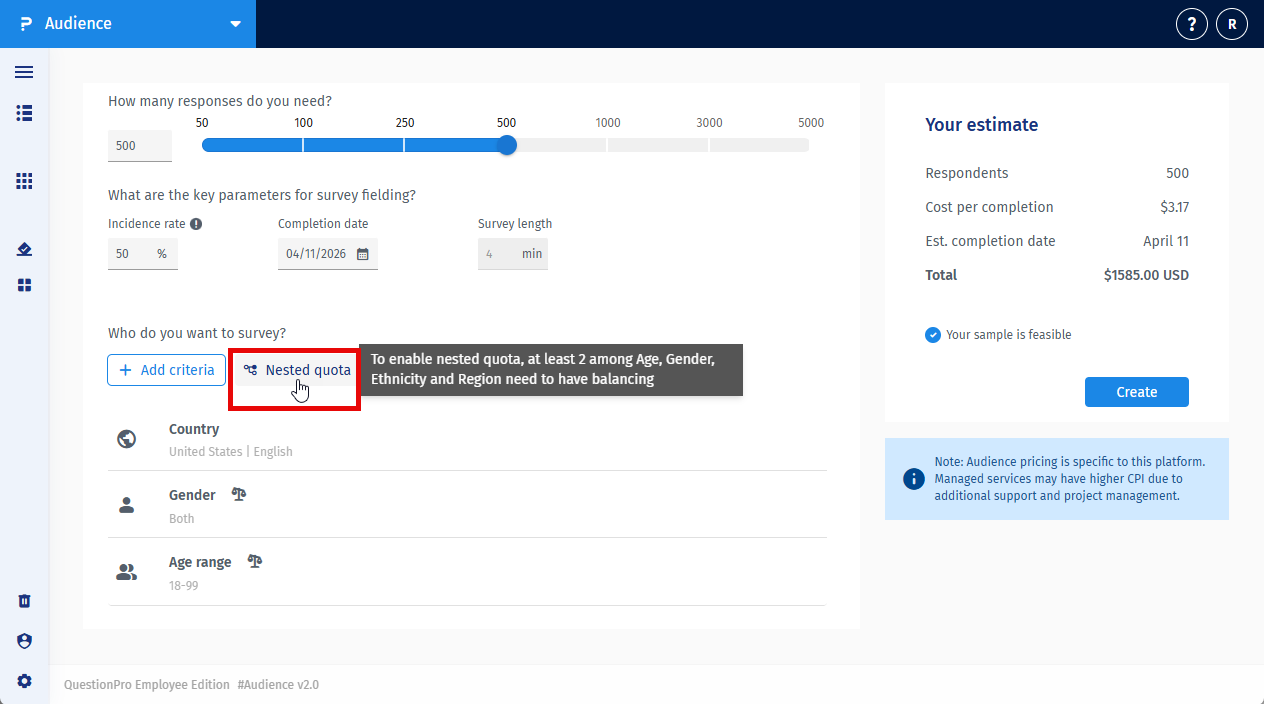Click the layers sidebar icon
The image size is (1264, 704).
(x=24, y=249)
